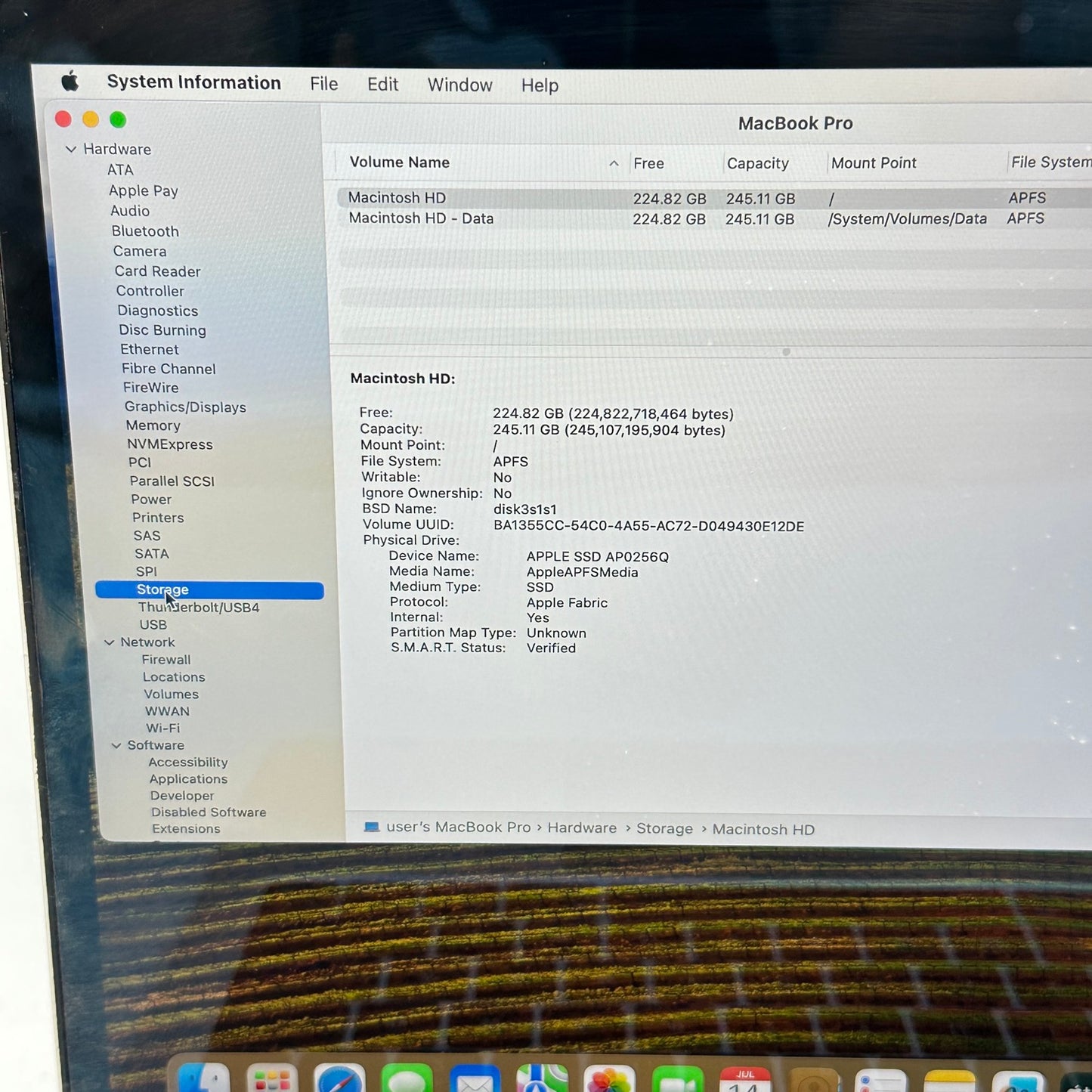Screen dimensions: 1092x1092
Task: Select Disabled Software under Software
Action: click(x=209, y=812)
